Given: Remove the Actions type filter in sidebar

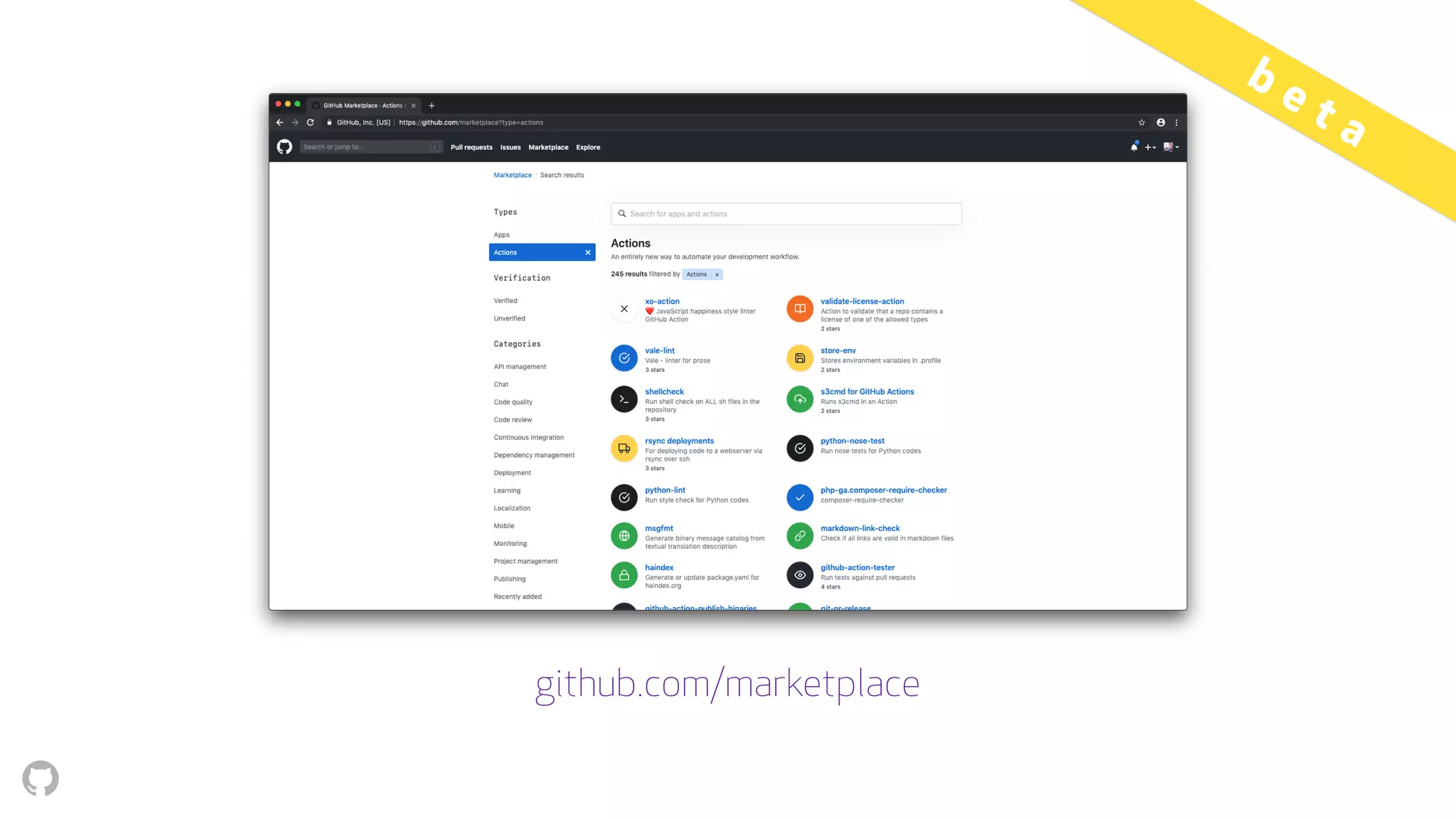Looking at the screenshot, I should [x=588, y=252].
